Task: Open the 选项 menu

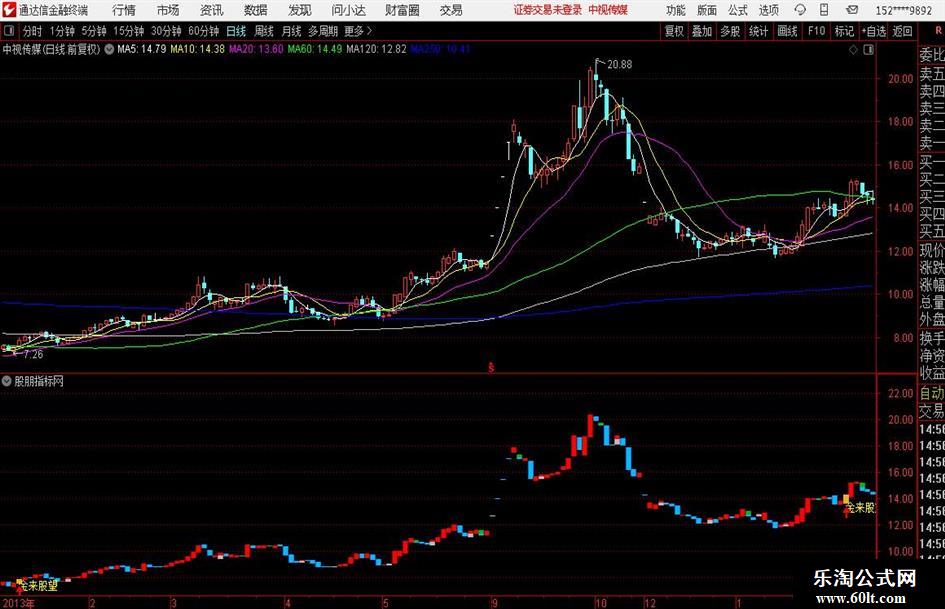Action: pos(768,10)
